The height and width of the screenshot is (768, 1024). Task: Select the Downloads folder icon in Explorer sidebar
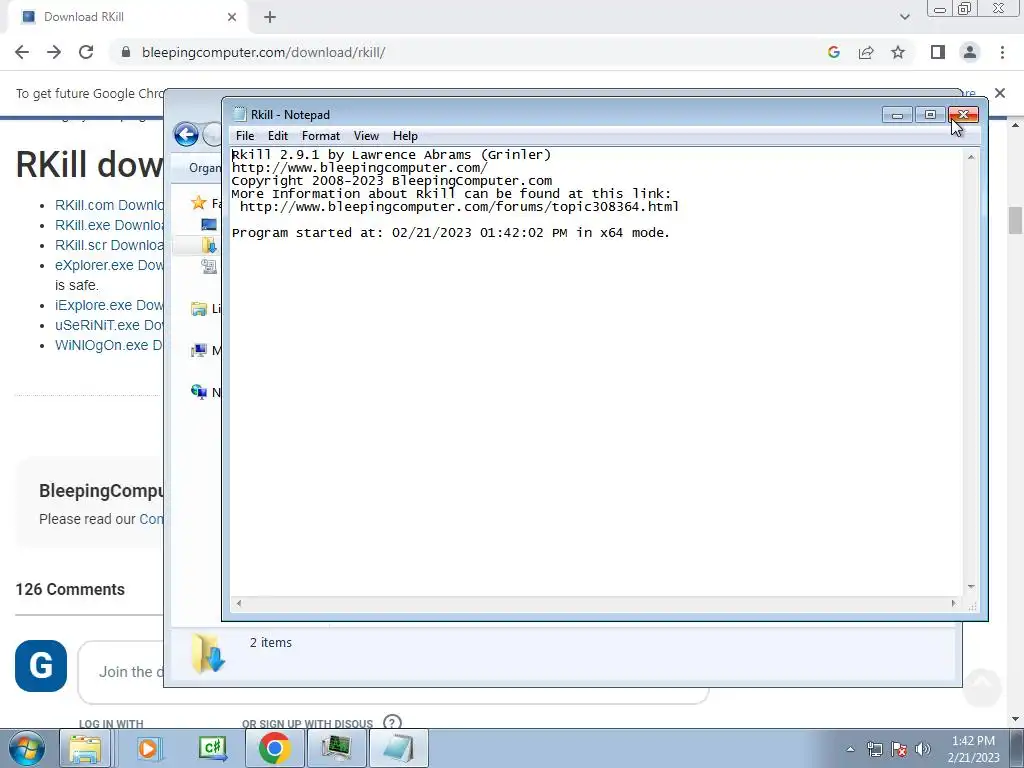209,246
